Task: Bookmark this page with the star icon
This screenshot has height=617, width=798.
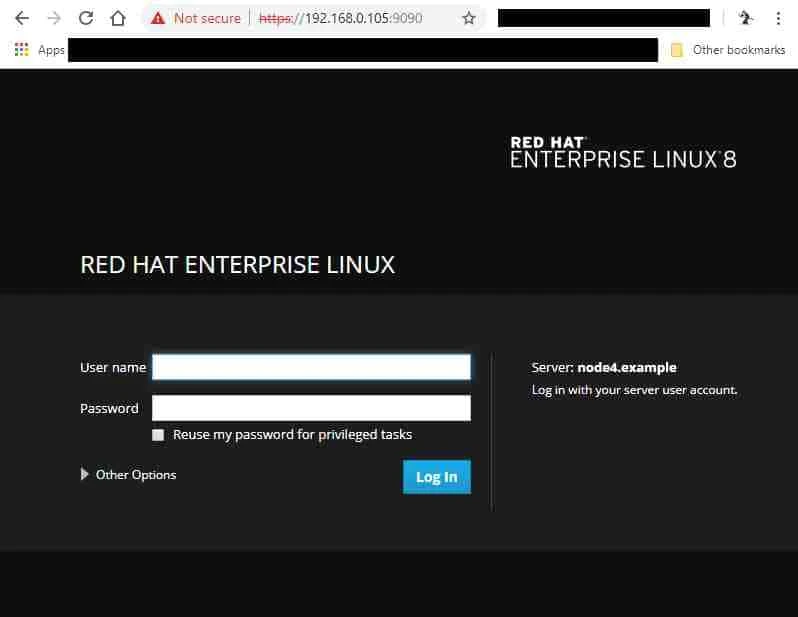Action: pyautogui.click(x=469, y=19)
